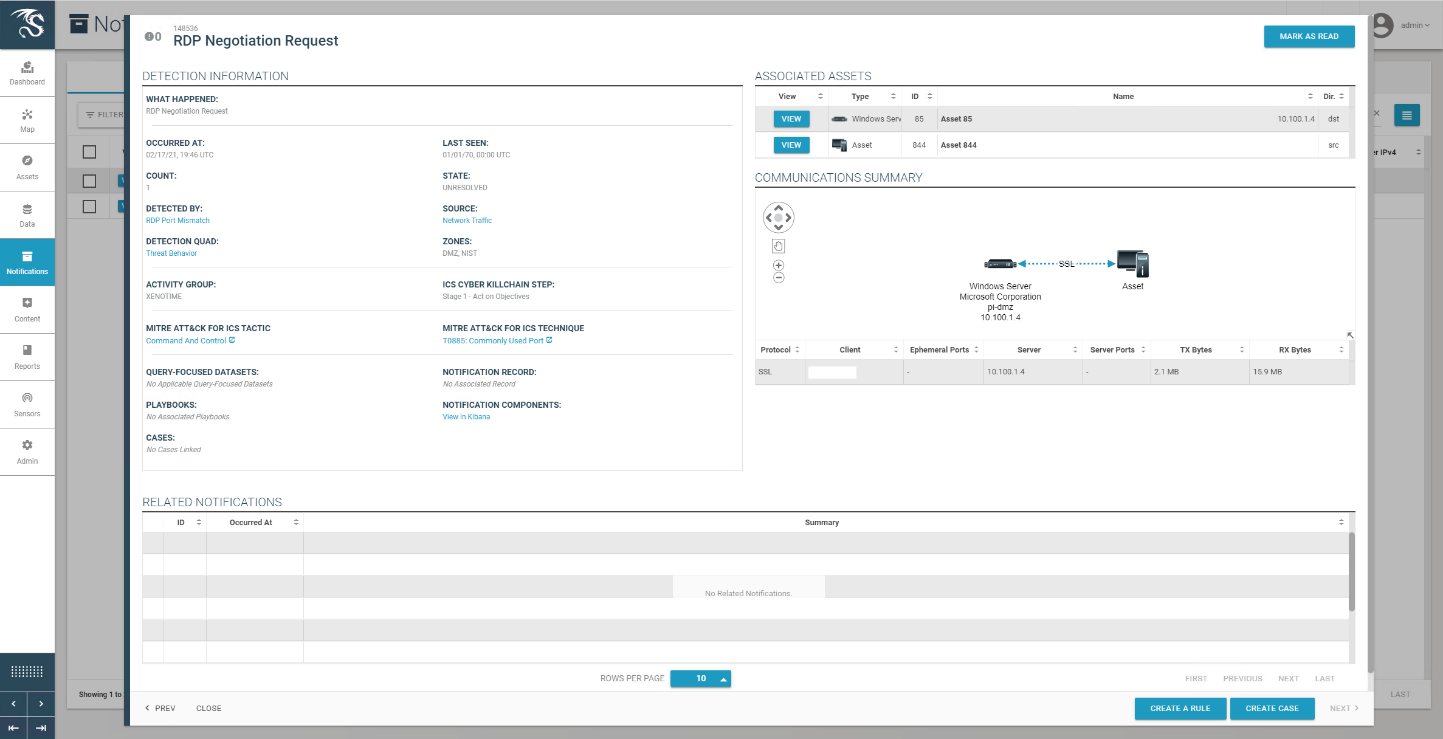
Task: Open Command And Control external link
Action: [190, 340]
